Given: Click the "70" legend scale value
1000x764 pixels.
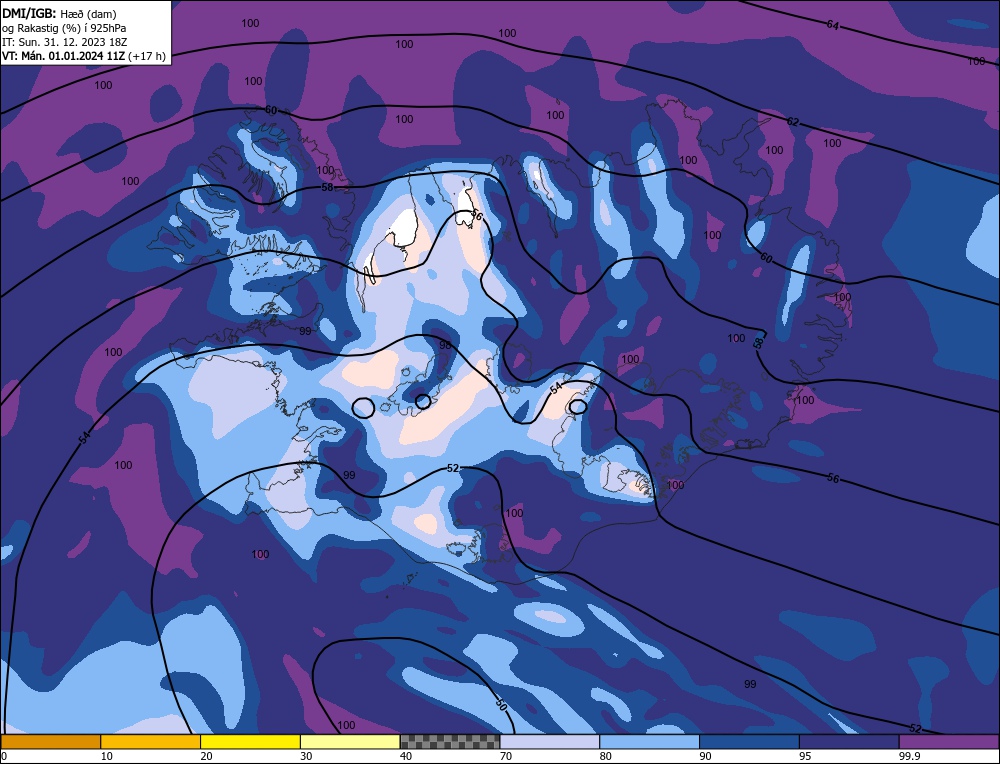Looking at the screenshot, I should click(506, 756).
